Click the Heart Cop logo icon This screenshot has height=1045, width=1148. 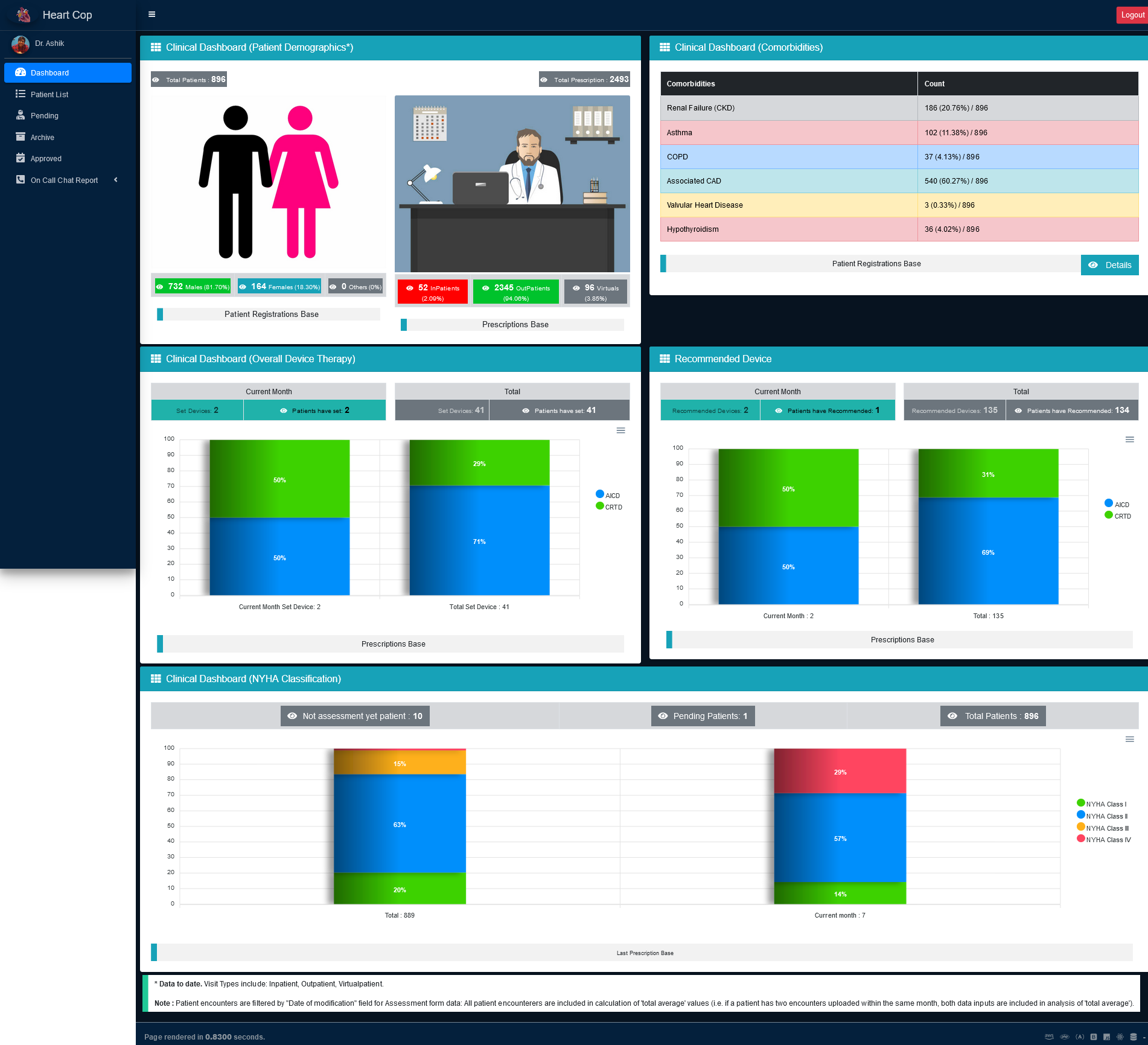(x=24, y=14)
